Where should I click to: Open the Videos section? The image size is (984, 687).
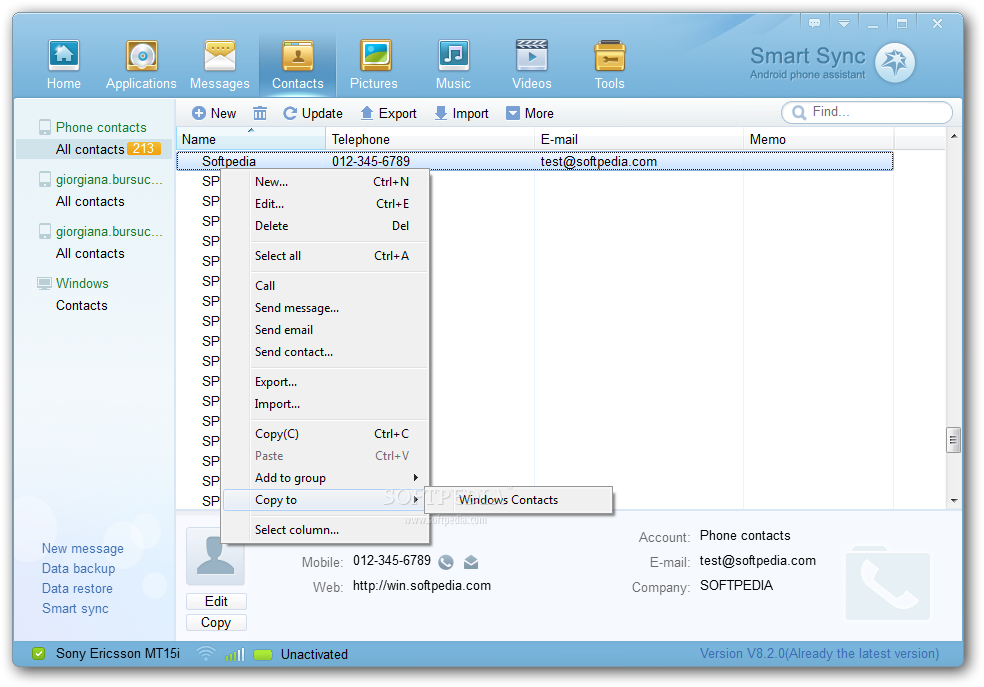click(x=532, y=65)
